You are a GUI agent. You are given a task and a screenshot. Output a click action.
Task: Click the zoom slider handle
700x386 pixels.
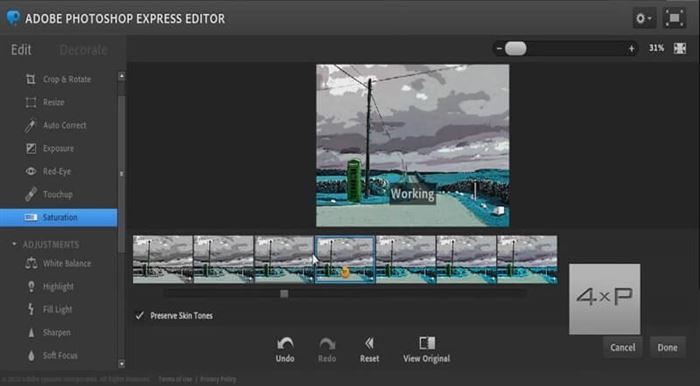point(516,48)
